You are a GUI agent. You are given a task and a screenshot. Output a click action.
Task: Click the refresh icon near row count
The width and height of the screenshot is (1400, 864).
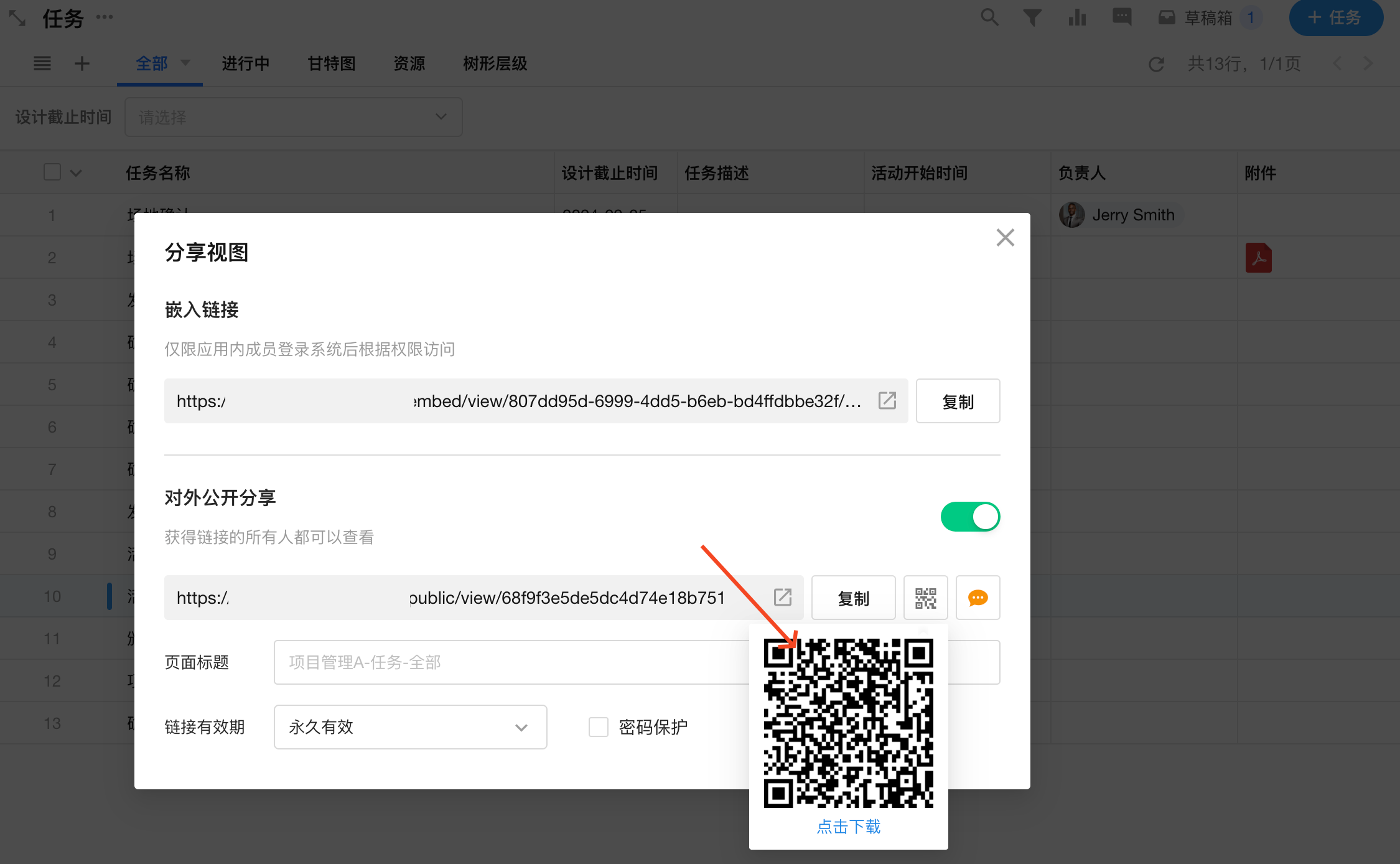click(x=1156, y=64)
